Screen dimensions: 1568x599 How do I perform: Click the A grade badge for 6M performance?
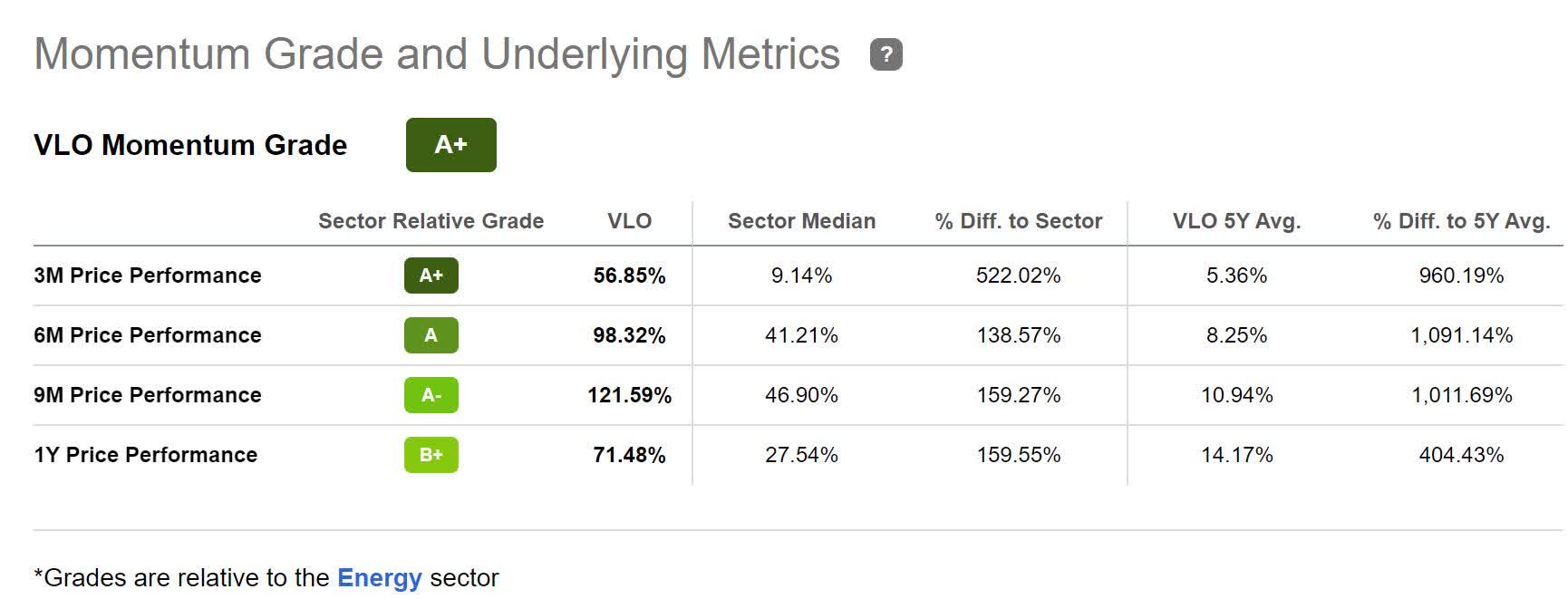431,335
